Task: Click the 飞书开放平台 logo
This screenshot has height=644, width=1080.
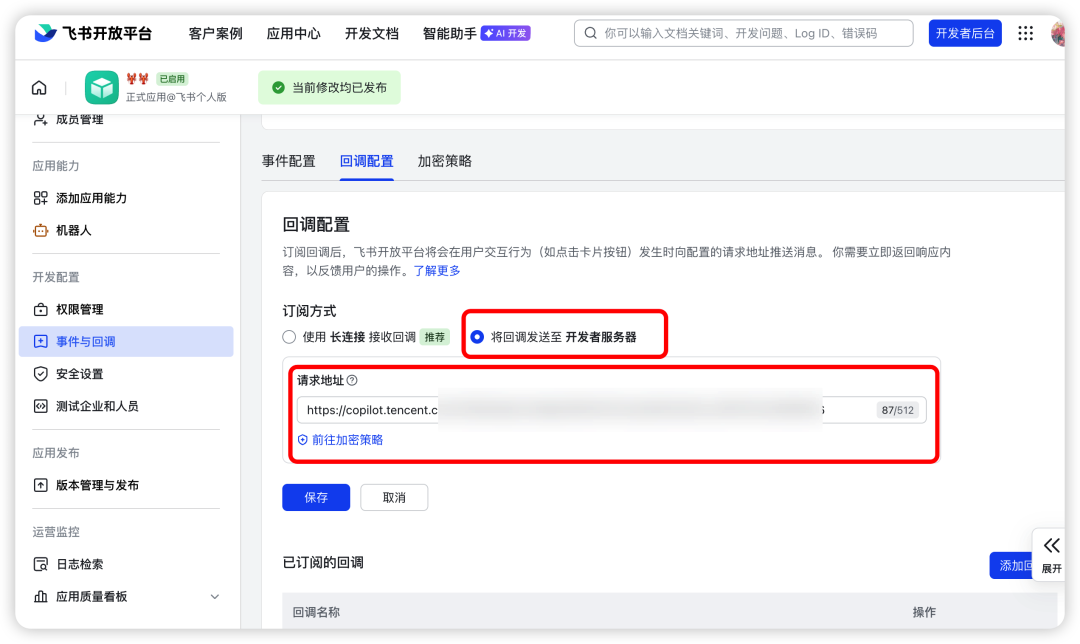Action: [93, 33]
